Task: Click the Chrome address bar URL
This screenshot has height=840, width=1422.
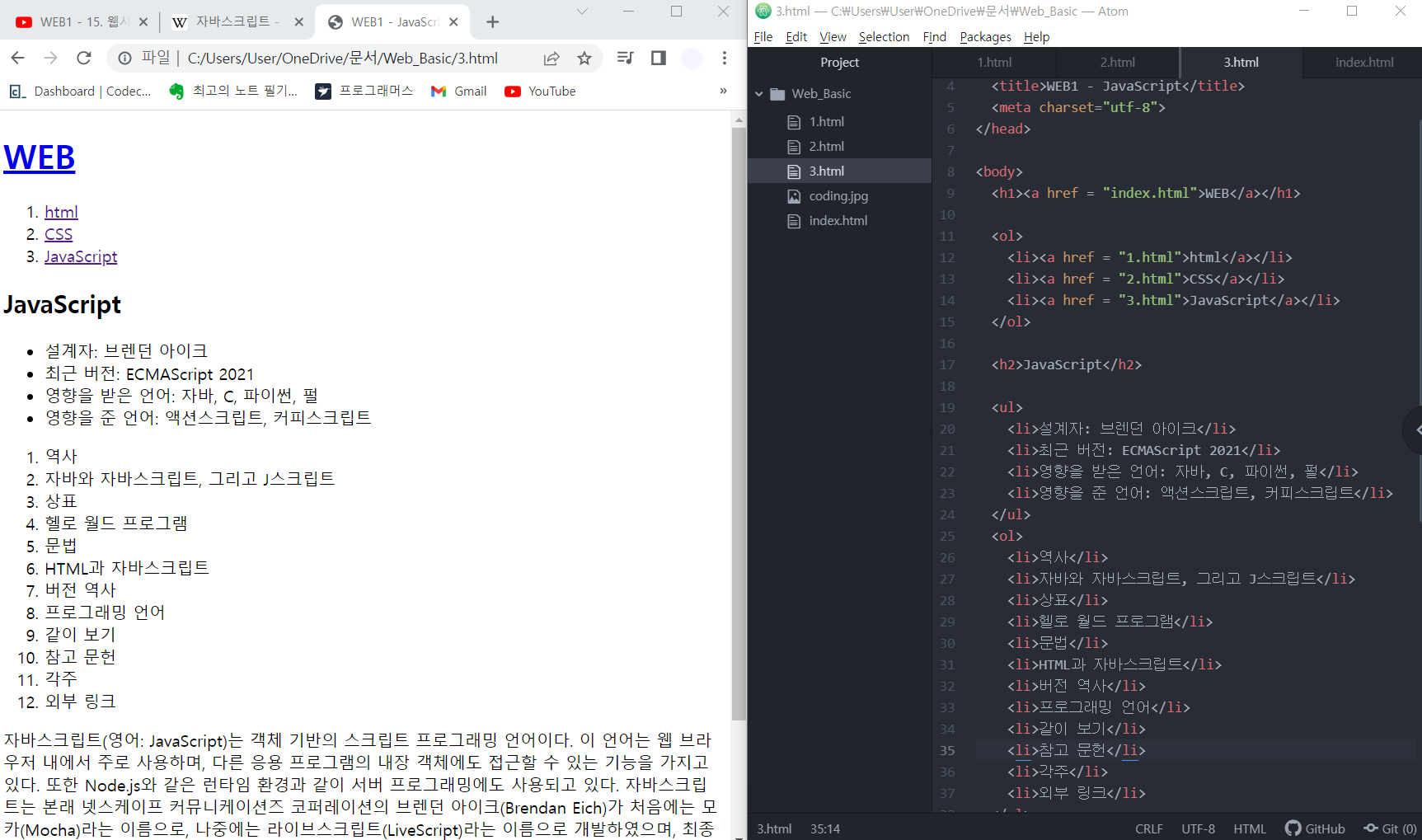Action: [342, 58]
